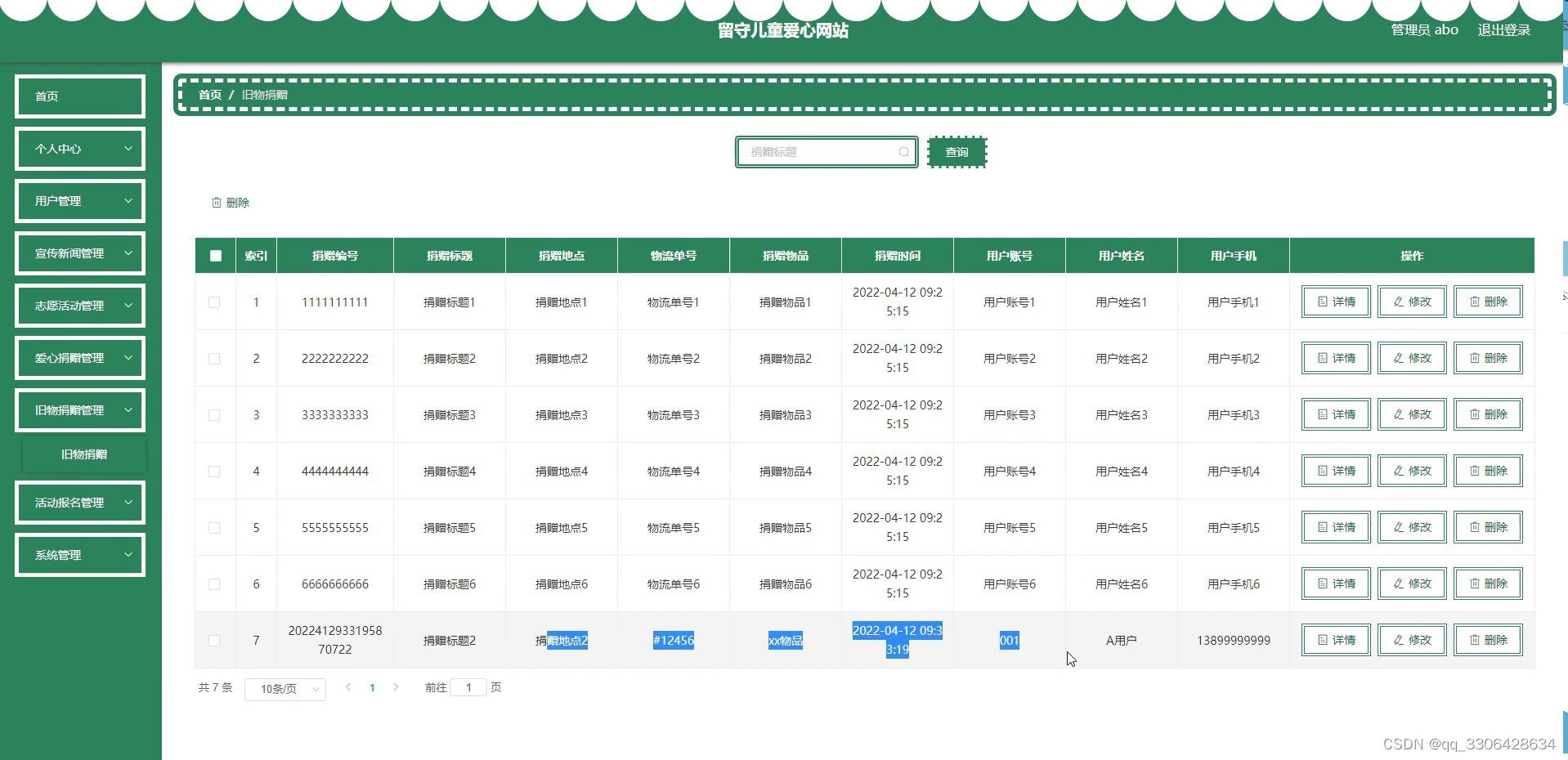Check the checkbox for row index 3
This screenshot has width=1568, height=760.
[214, 415]
